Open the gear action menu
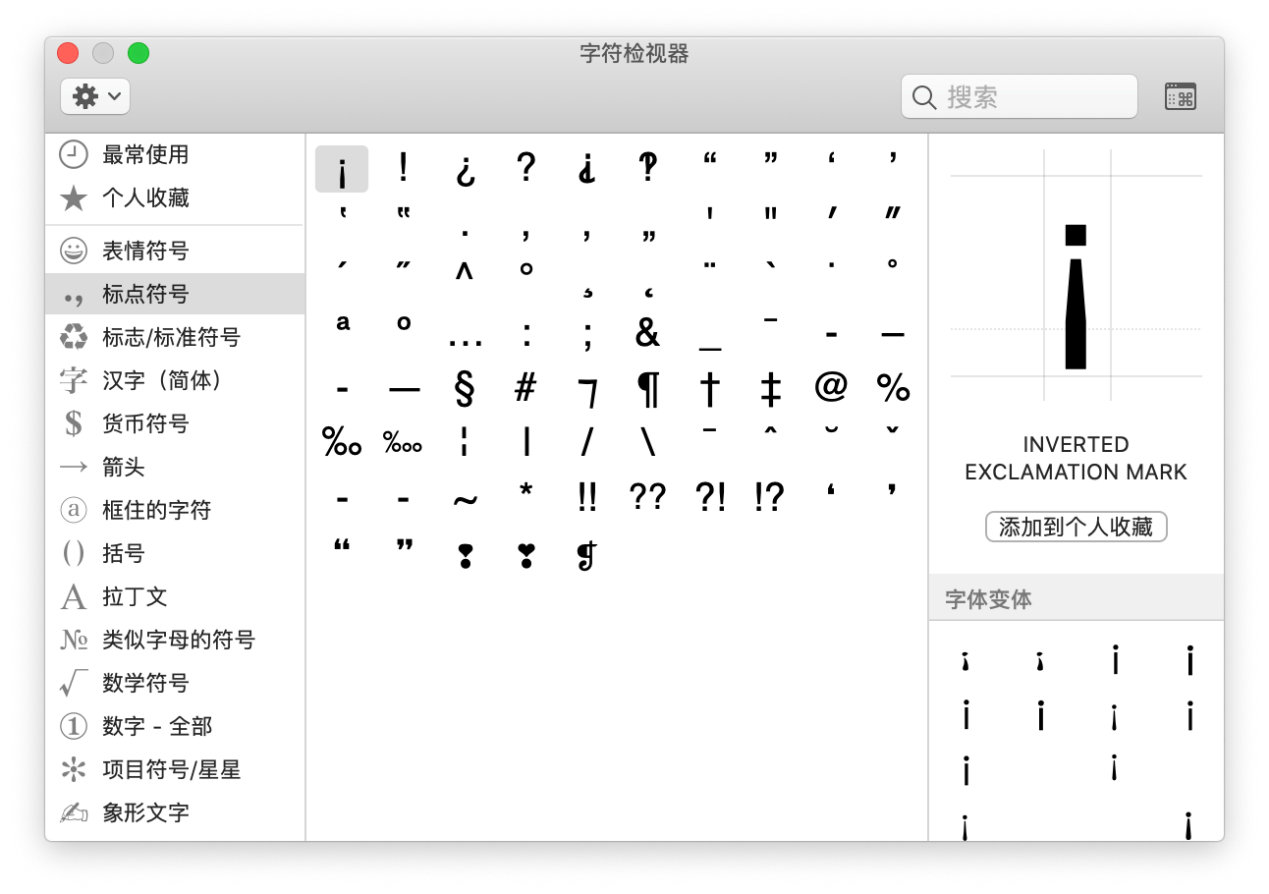 point(95,96)
